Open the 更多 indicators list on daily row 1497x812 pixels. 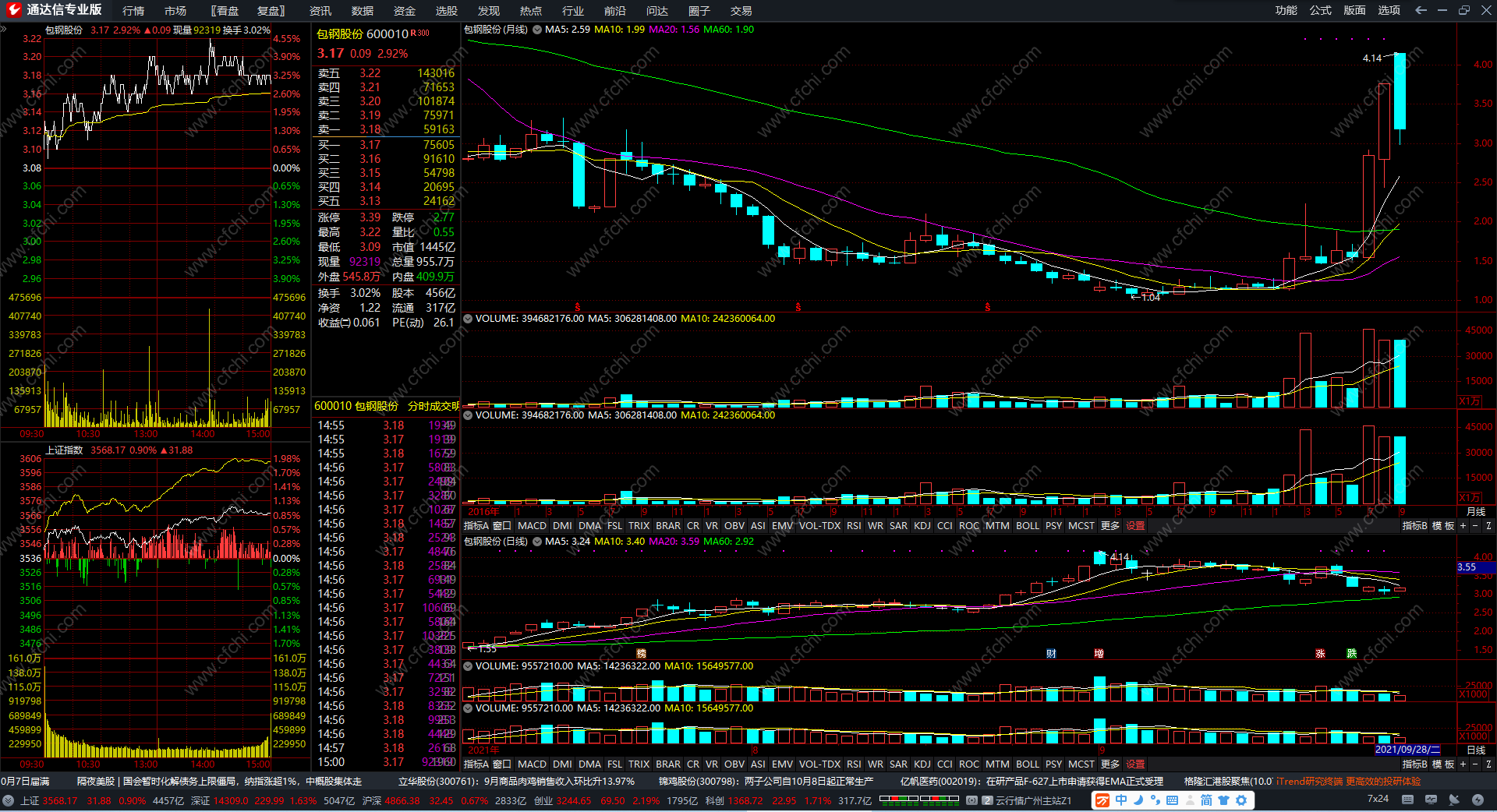coord(1110,764)
